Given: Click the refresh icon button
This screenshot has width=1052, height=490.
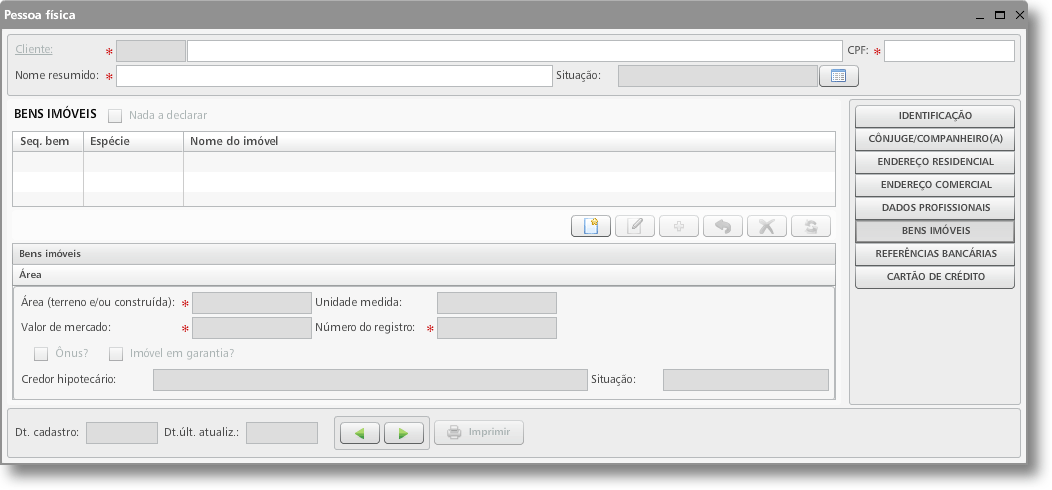Looking at the screenshot, I should pos(810,226).
